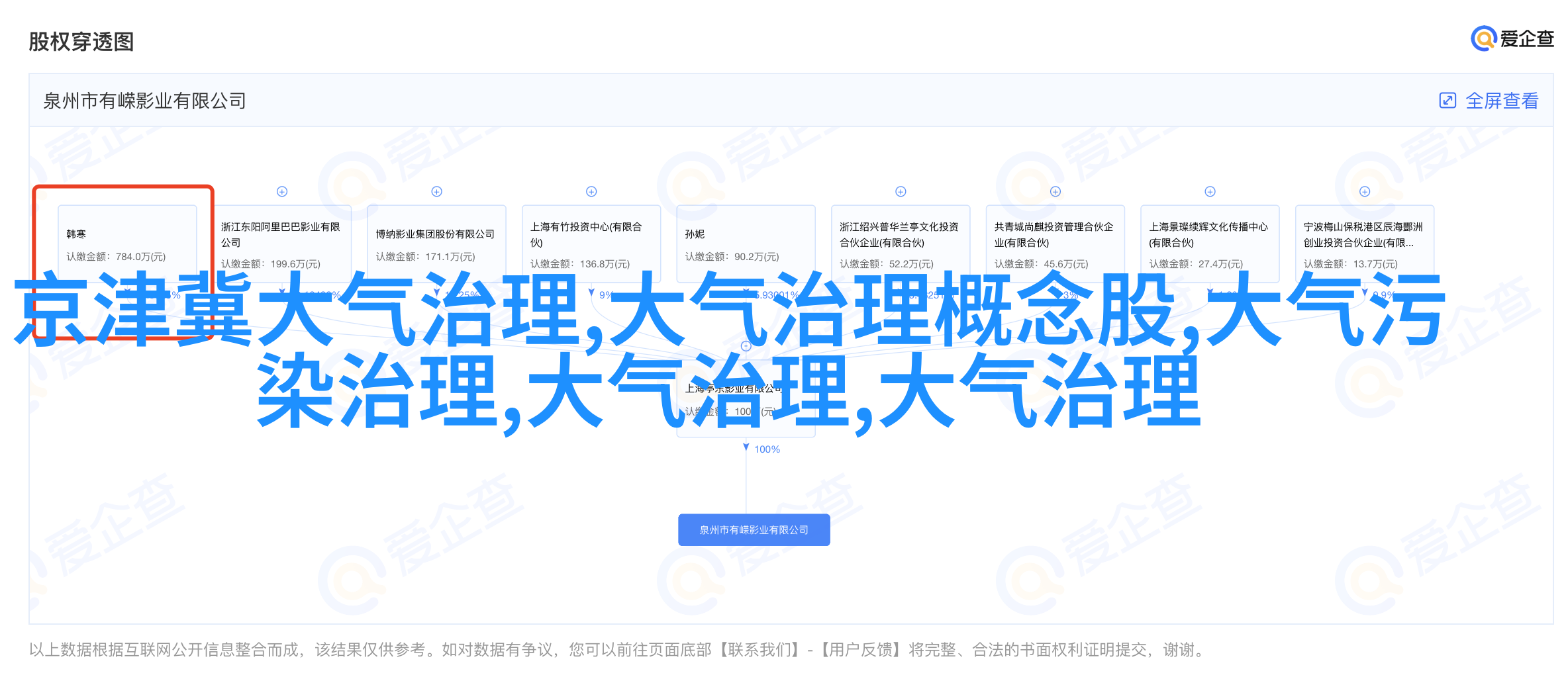Open 宁波梅山保税港区辰海鄞洲 card
The image size is (1568, 679).
pos(1365,244)
